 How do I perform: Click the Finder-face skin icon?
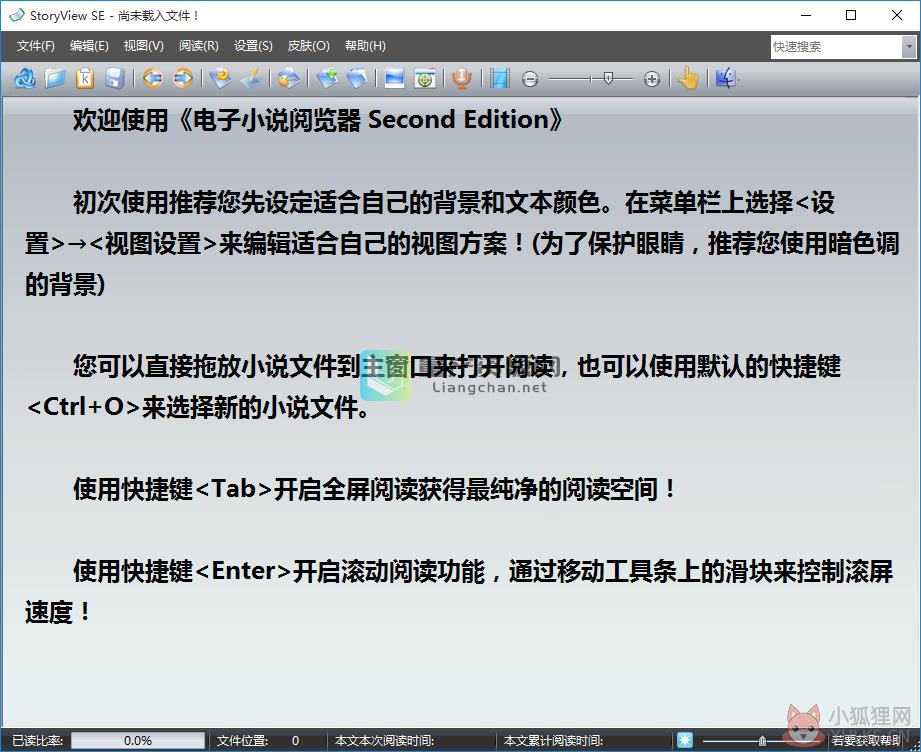(x=726, y=78)
